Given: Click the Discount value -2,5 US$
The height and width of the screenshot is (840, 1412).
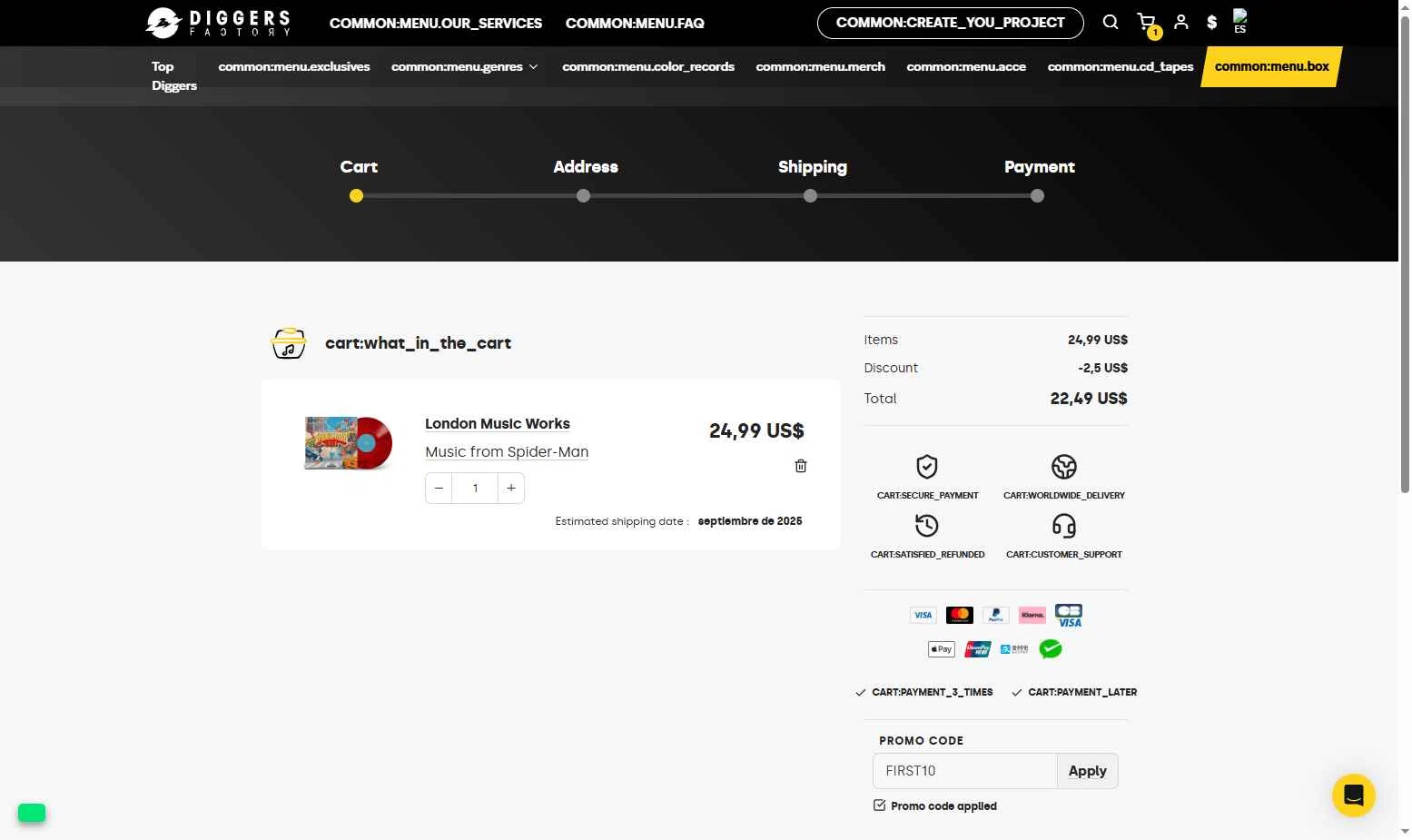Looking at the screenshot, I should point(1102,368).
